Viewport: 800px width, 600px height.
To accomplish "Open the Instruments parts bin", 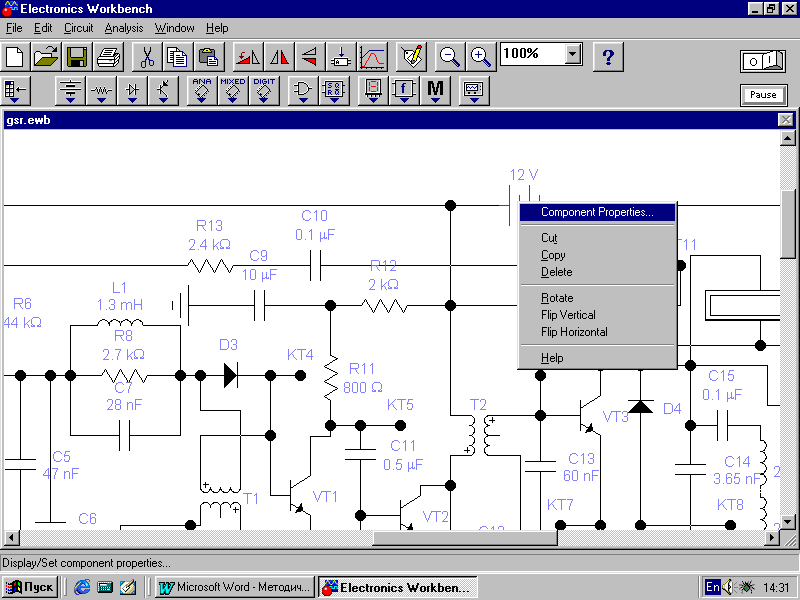I will tap(473, 91).
